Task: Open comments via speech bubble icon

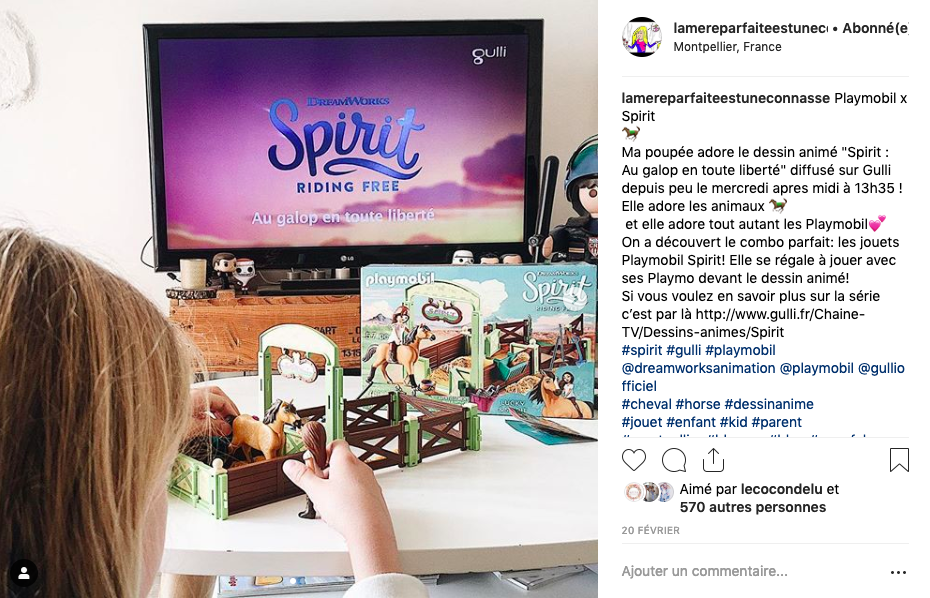Action: tap(674, 460)
